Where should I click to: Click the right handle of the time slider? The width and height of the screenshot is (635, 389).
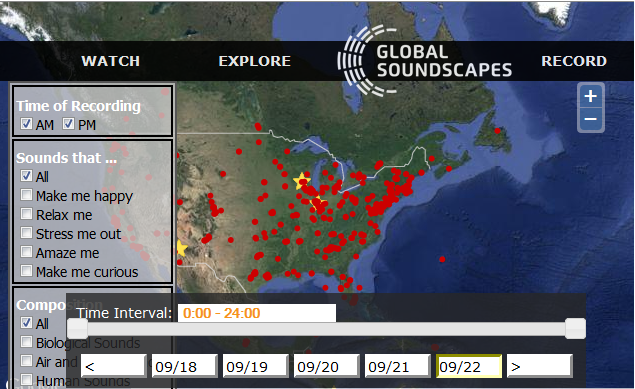(x=575, y=328)
